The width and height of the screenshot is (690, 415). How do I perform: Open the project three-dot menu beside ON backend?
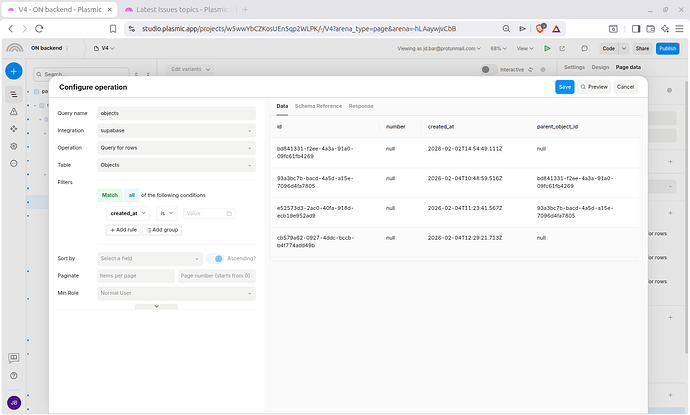pyautogui.click(x=67, y=48)
